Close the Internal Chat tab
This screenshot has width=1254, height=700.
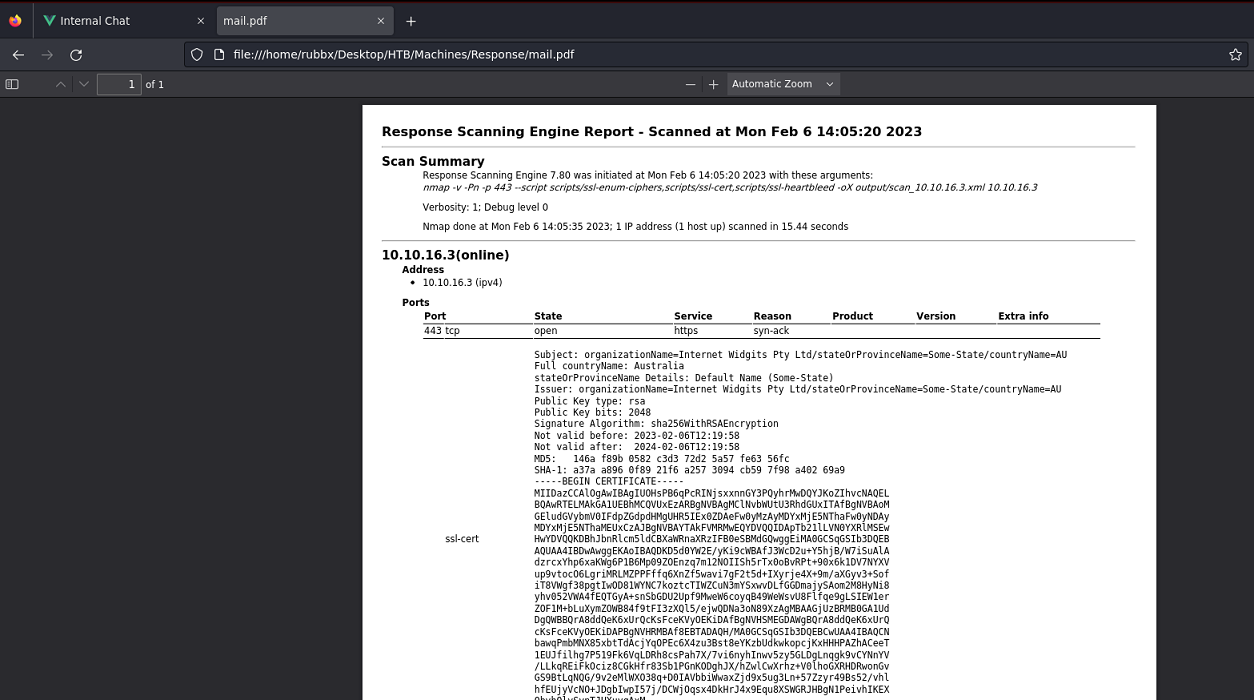click(x=200, y=21)
